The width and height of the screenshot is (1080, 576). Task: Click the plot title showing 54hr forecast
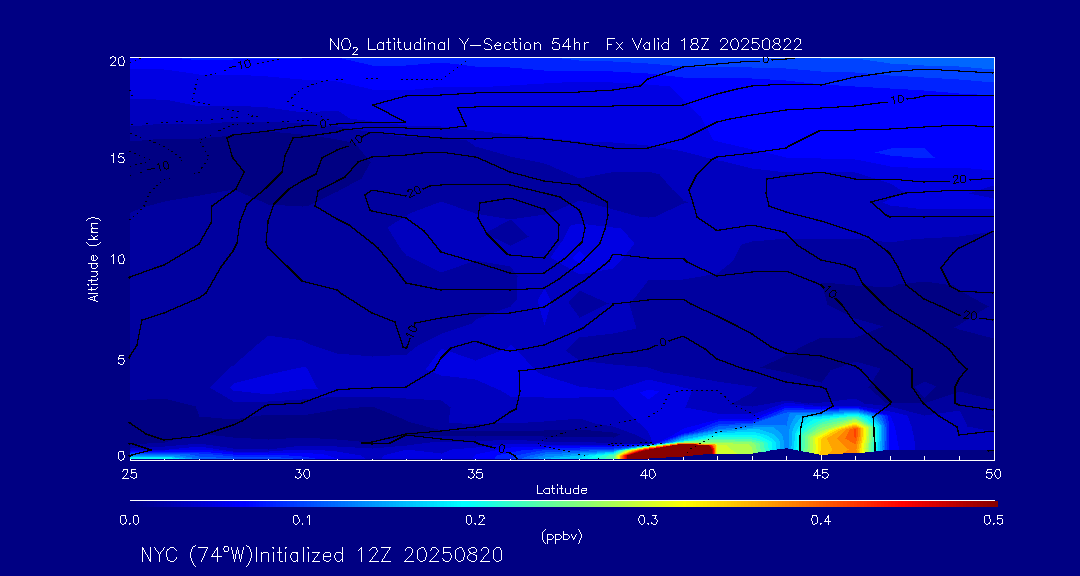pos(566,44)
